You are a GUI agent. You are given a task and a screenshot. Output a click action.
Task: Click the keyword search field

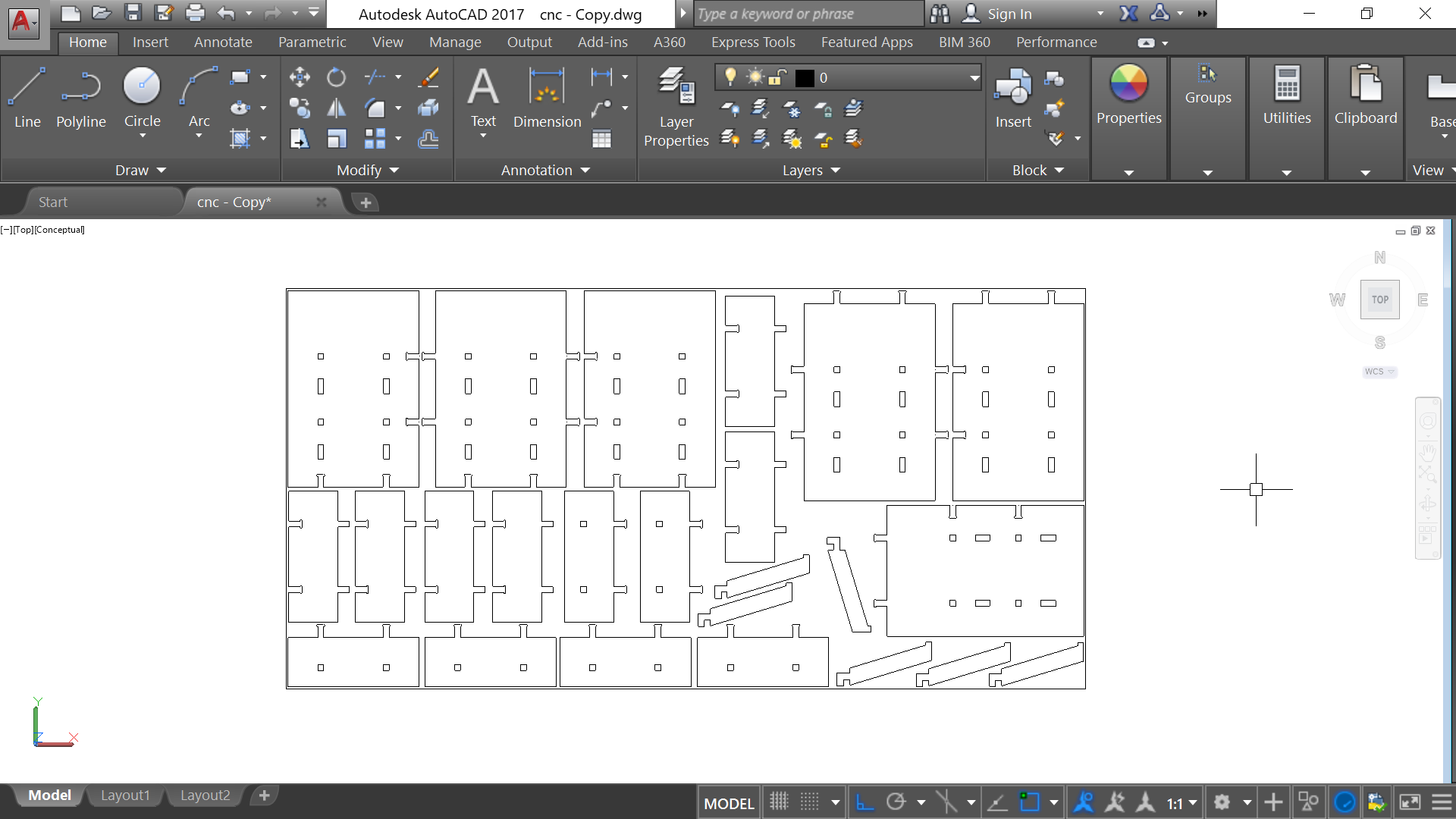[808, 14]
